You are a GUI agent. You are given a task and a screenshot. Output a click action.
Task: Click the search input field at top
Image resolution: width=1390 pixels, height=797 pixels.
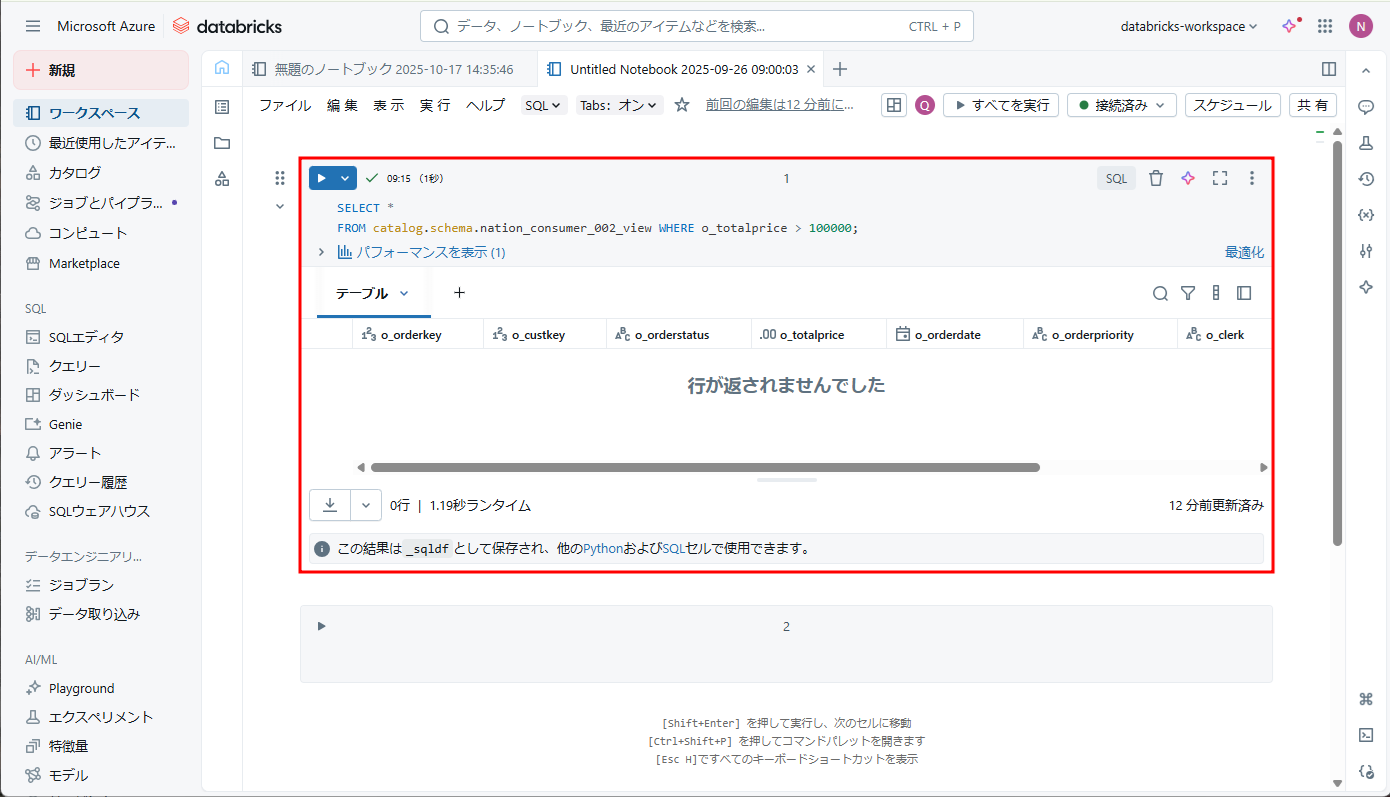pyautogui.click(x=680, y=27)
